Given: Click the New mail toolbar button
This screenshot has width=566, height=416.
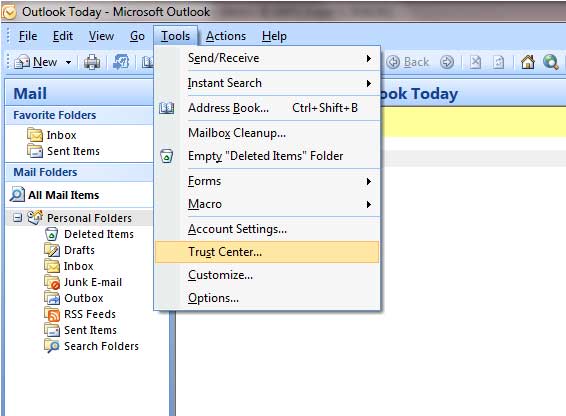Looking at the screenshot, I should (35, 62).
